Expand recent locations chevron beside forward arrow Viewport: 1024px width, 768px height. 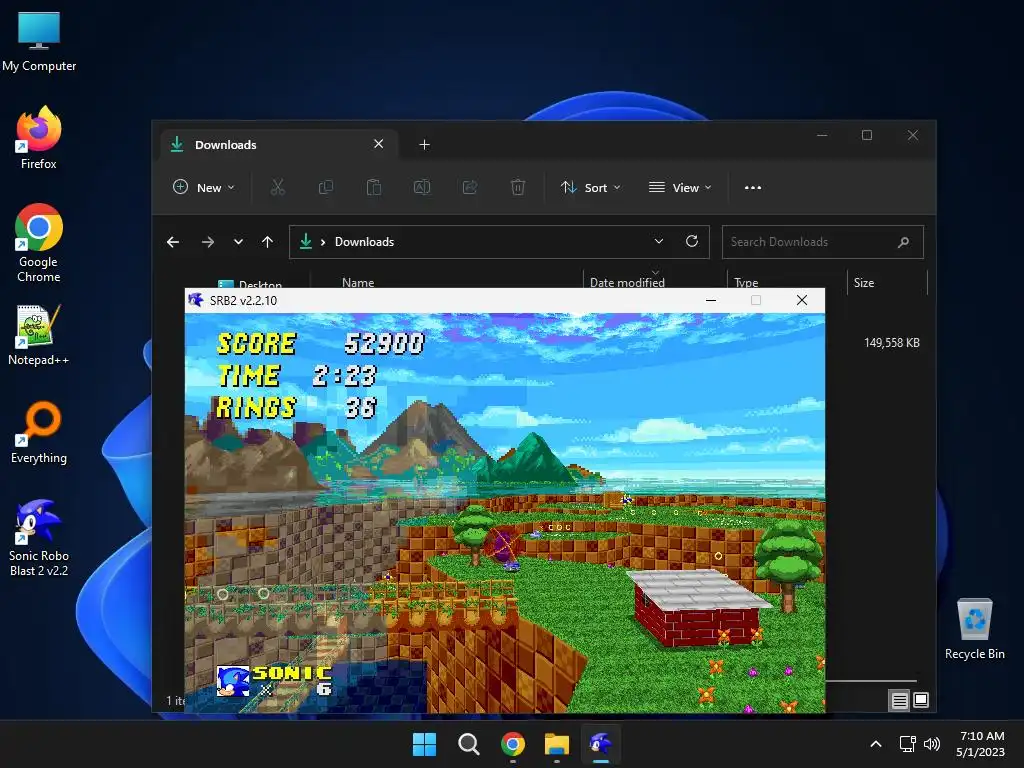238,242
